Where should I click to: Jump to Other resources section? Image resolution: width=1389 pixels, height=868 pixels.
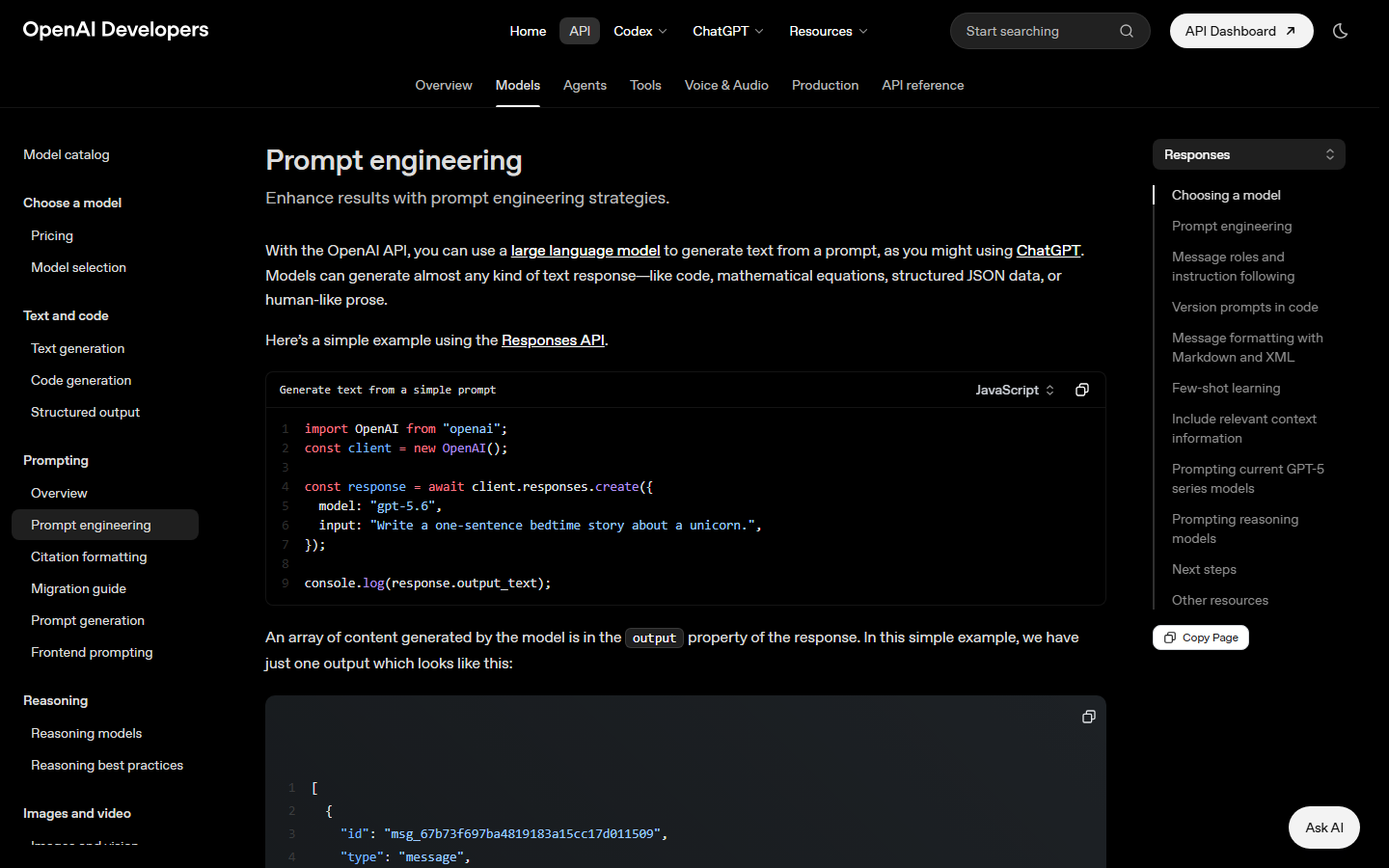coord(1220,600)
